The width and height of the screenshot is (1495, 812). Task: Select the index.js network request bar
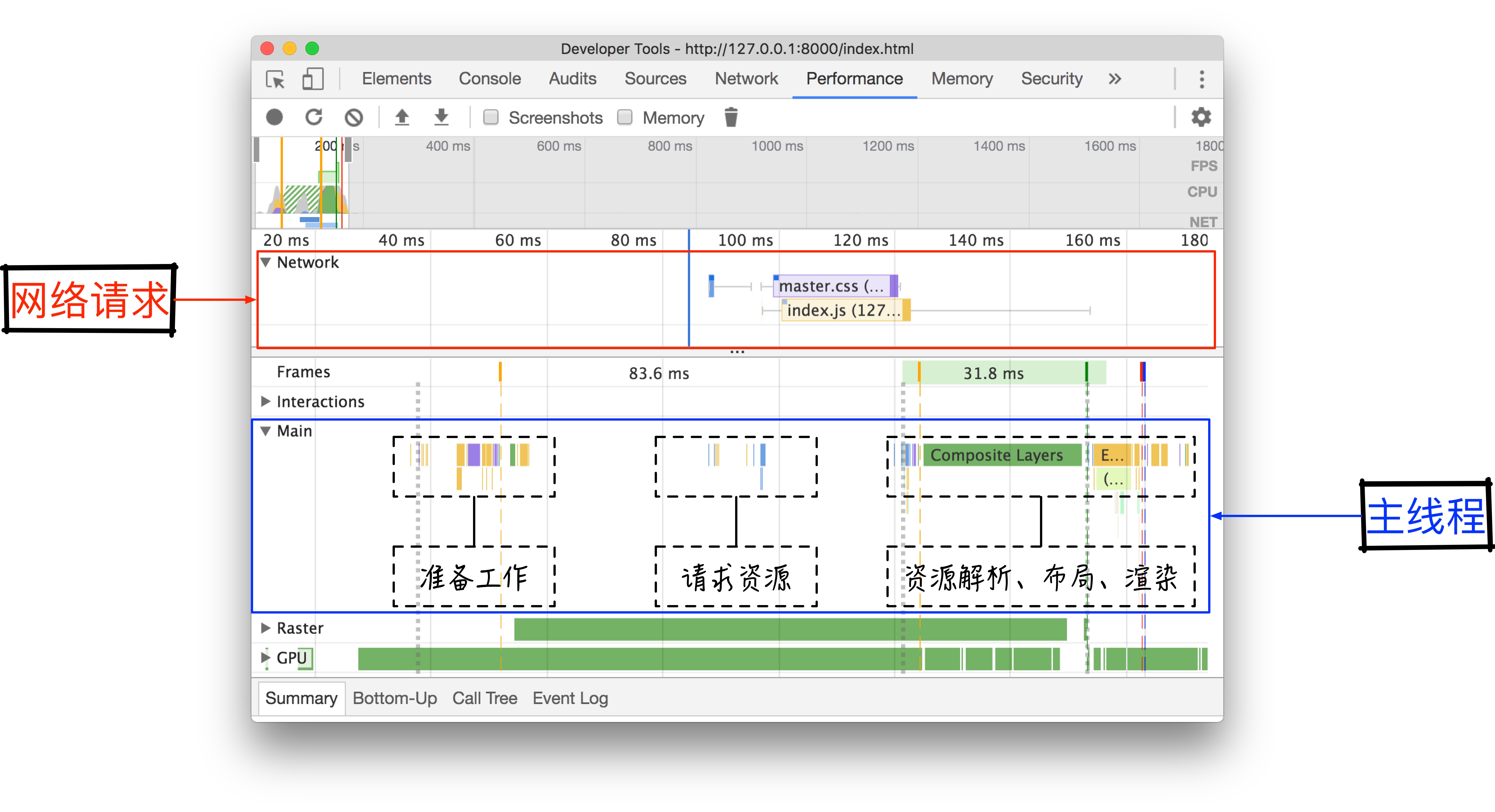point(846,310)
